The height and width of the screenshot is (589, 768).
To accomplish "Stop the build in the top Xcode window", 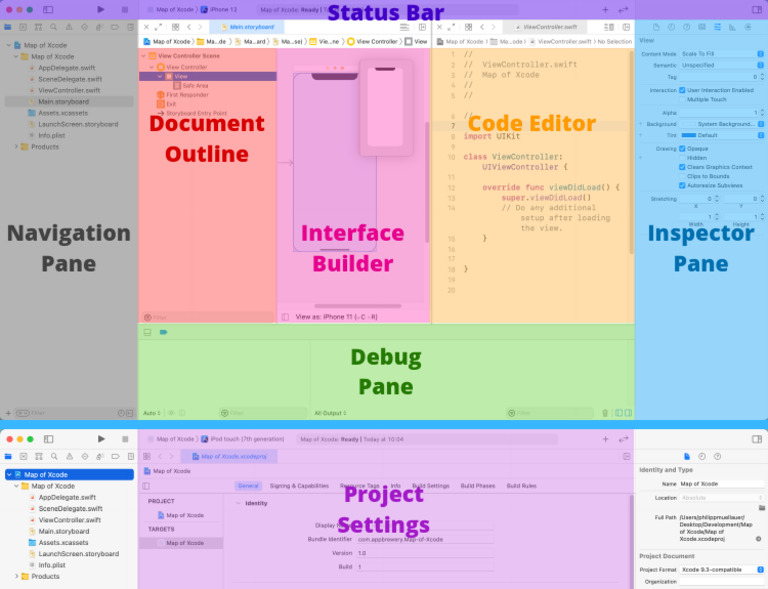I will [x=125, y=9].
